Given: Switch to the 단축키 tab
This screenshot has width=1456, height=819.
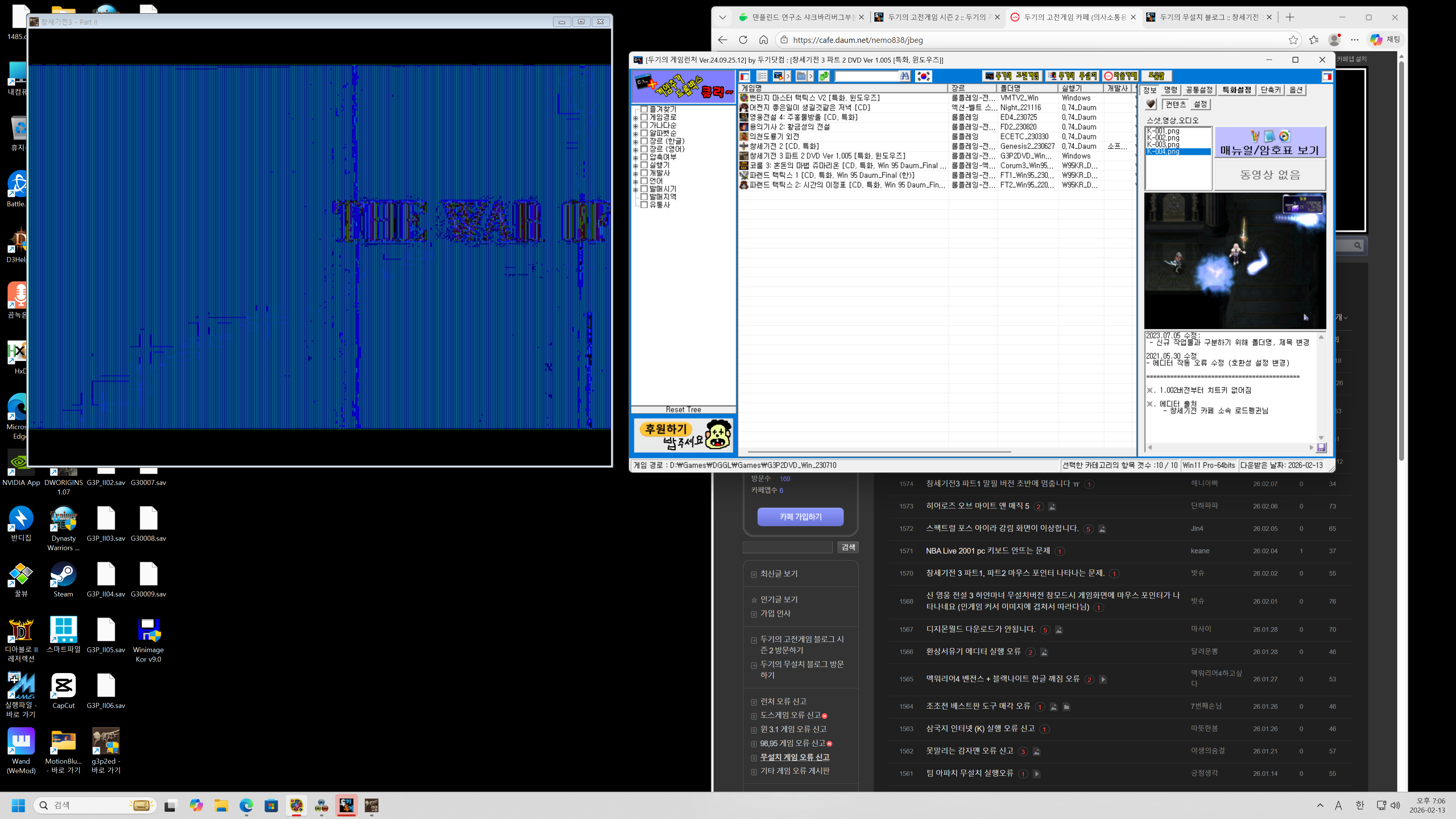Looking at the screenshot, I should tap(1271, 90).
